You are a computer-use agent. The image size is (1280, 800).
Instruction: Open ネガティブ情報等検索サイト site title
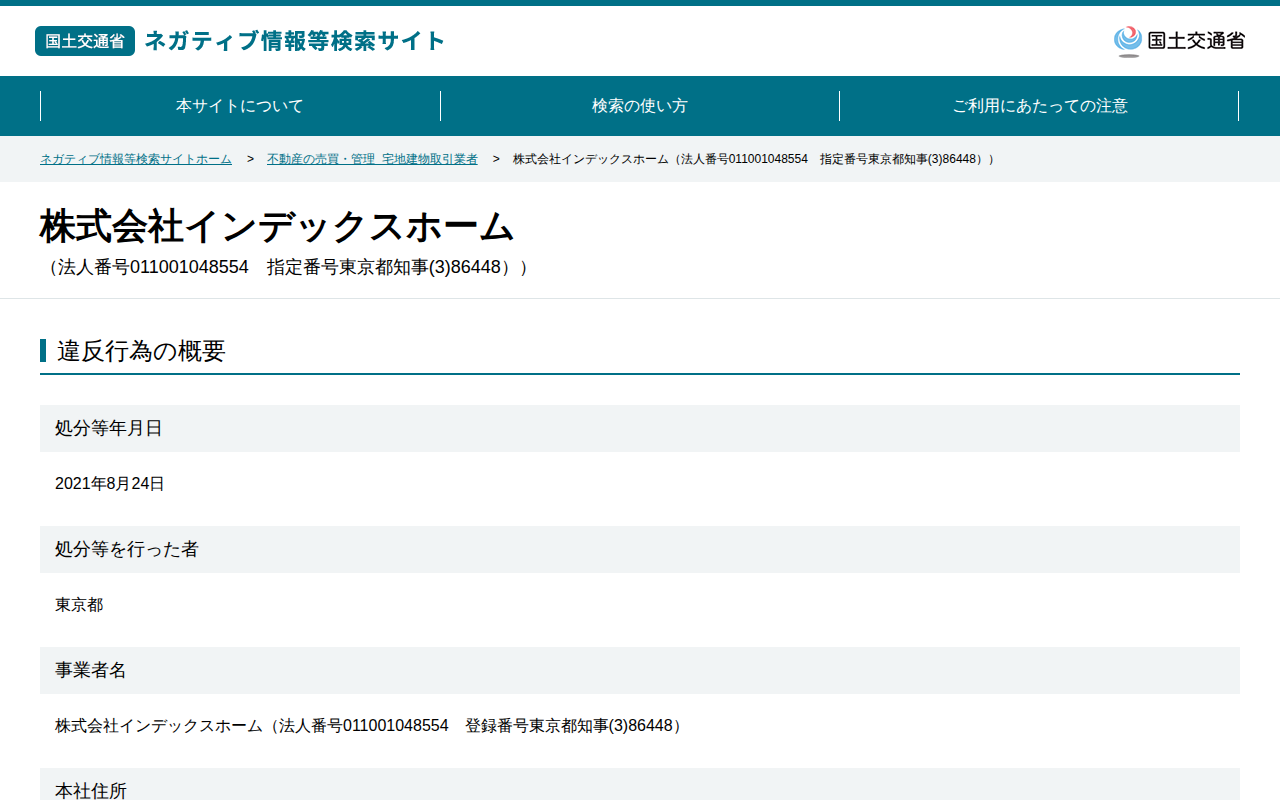coord(295,41)
